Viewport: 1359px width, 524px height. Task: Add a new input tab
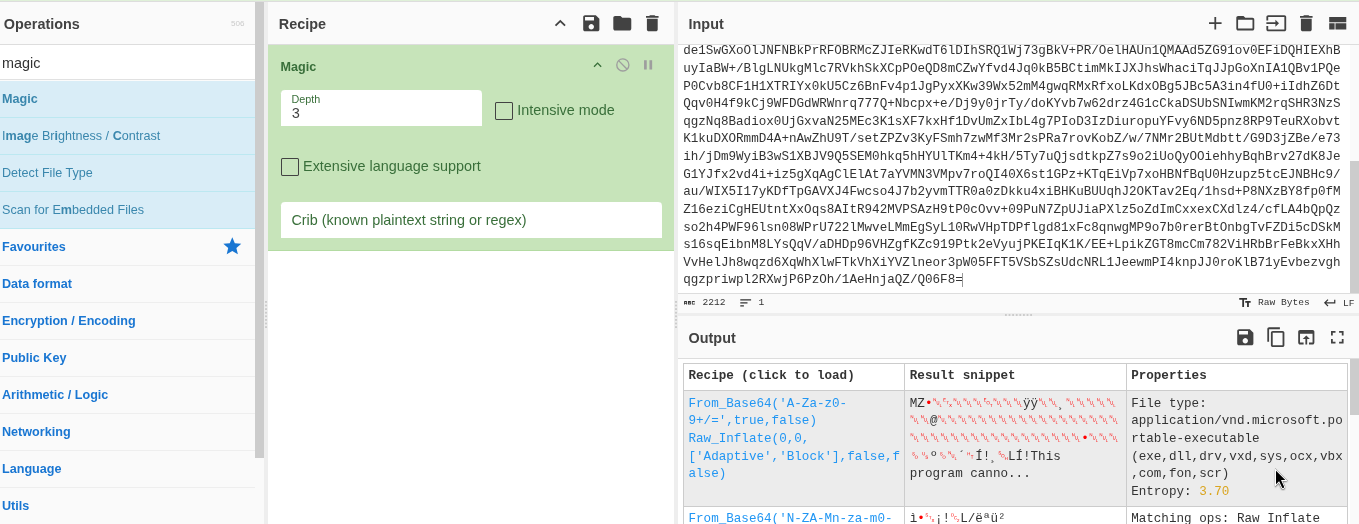point(1215,23)
